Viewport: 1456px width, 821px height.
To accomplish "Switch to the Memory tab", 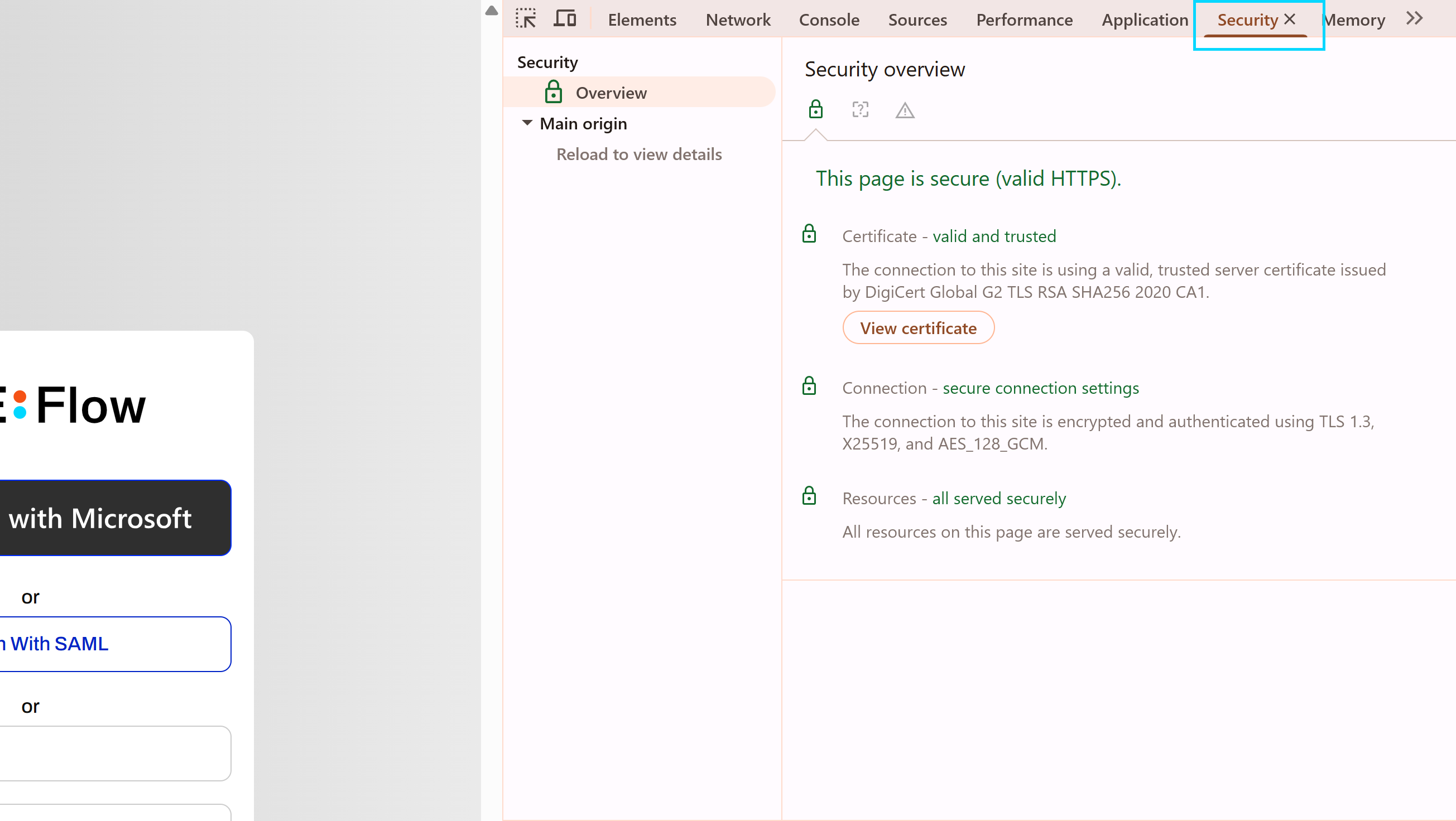I will click(1355, 20).
